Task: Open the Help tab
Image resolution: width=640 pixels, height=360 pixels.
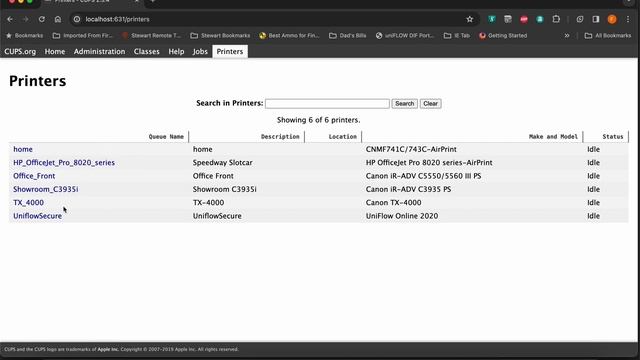Action: pyautogui.click(x=176, y=51)
